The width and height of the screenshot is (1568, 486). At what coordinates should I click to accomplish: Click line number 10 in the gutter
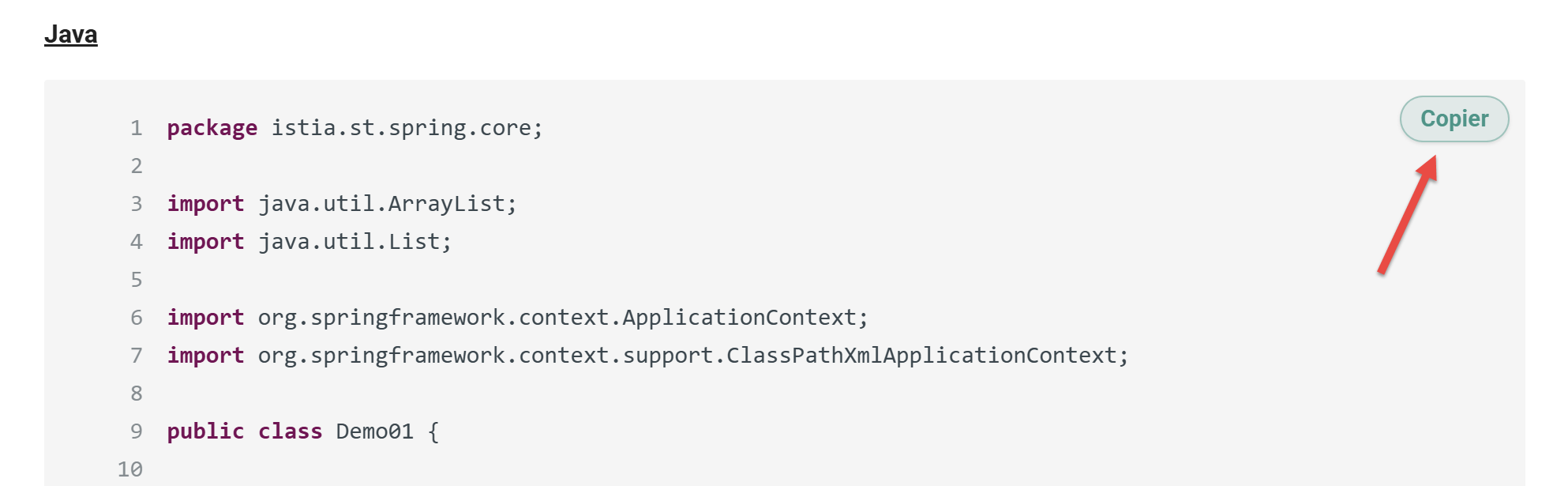[x=130, y=469]
